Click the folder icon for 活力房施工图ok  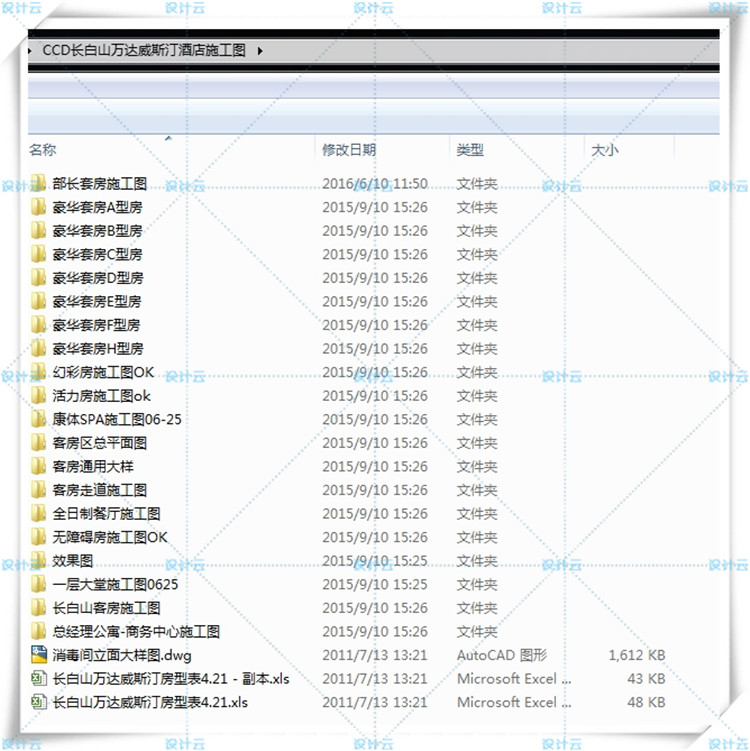tap(38, 396)
